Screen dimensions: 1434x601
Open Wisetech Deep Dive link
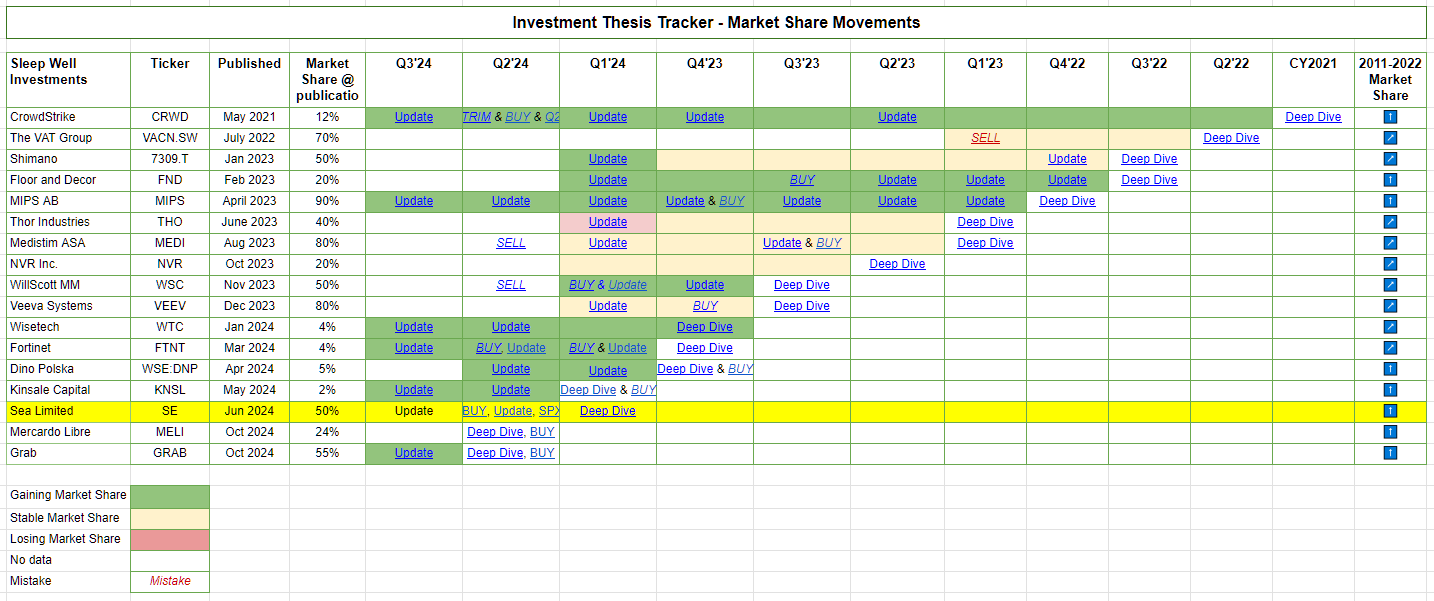tap(705, 327)
